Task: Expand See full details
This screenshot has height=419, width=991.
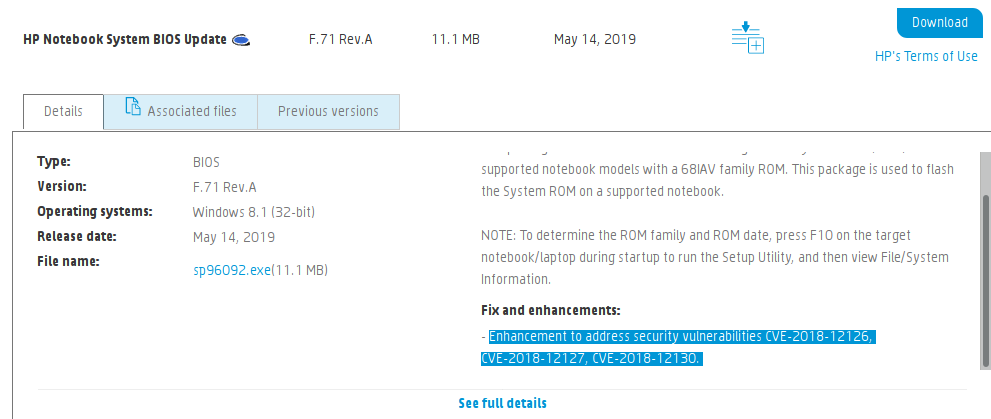Action: click(x=502, y=403)
